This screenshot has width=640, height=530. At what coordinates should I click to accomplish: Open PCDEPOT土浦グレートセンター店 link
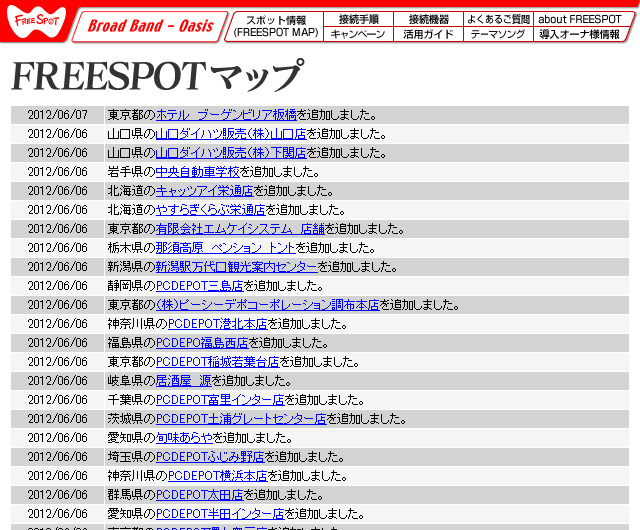click(x=241, y=419)
